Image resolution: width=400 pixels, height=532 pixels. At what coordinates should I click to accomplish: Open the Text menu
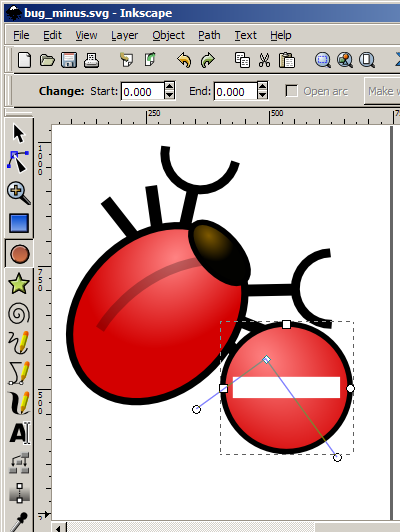click(x=246, y=35)
